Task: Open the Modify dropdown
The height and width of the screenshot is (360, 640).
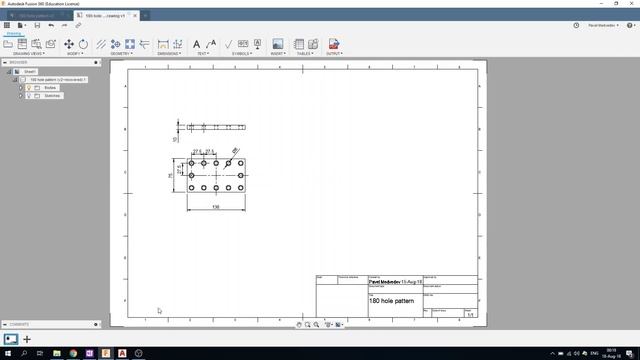Action: click(x=75, y=53)
